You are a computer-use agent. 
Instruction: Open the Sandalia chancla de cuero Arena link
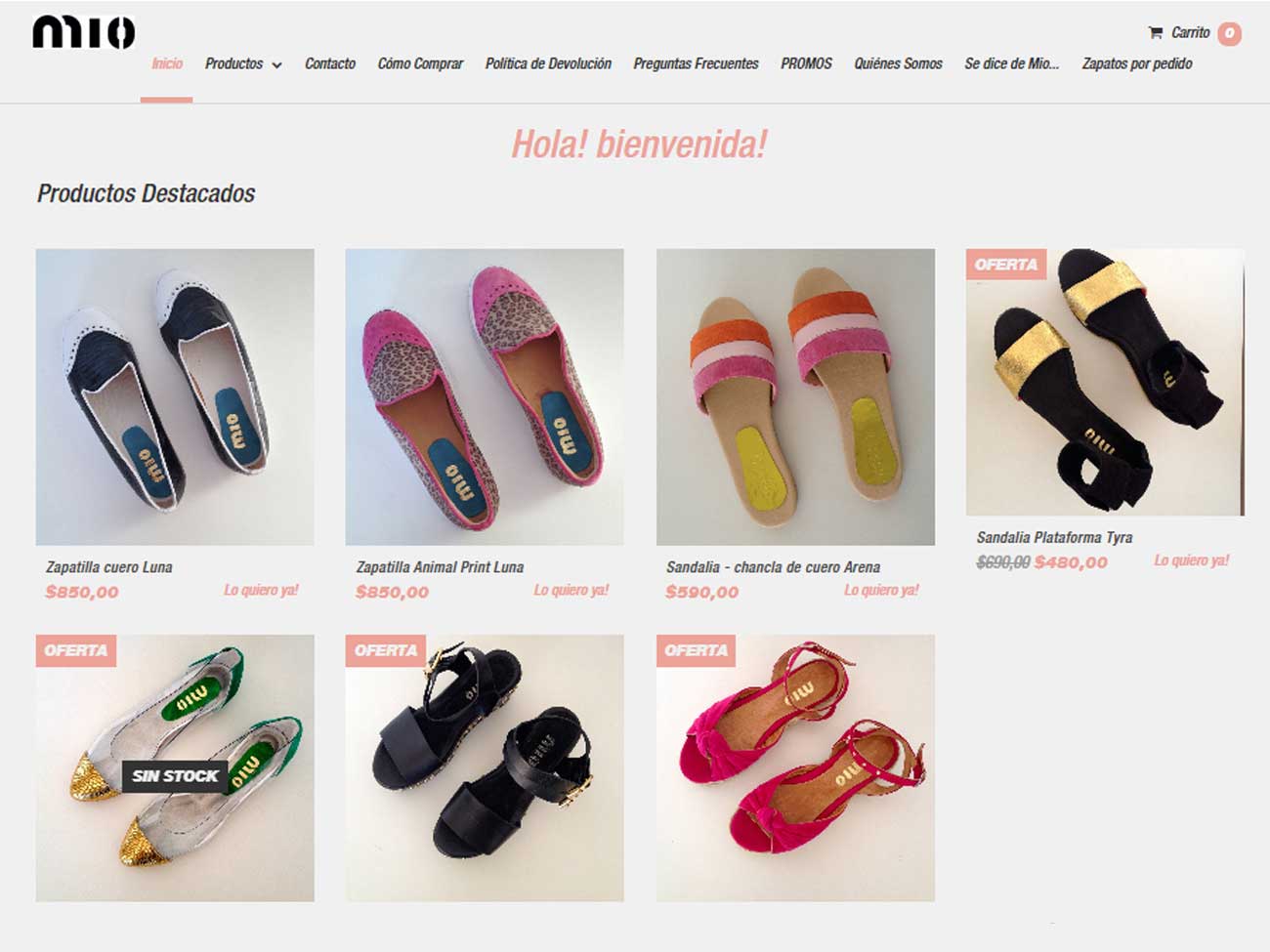tap(773, 566)
